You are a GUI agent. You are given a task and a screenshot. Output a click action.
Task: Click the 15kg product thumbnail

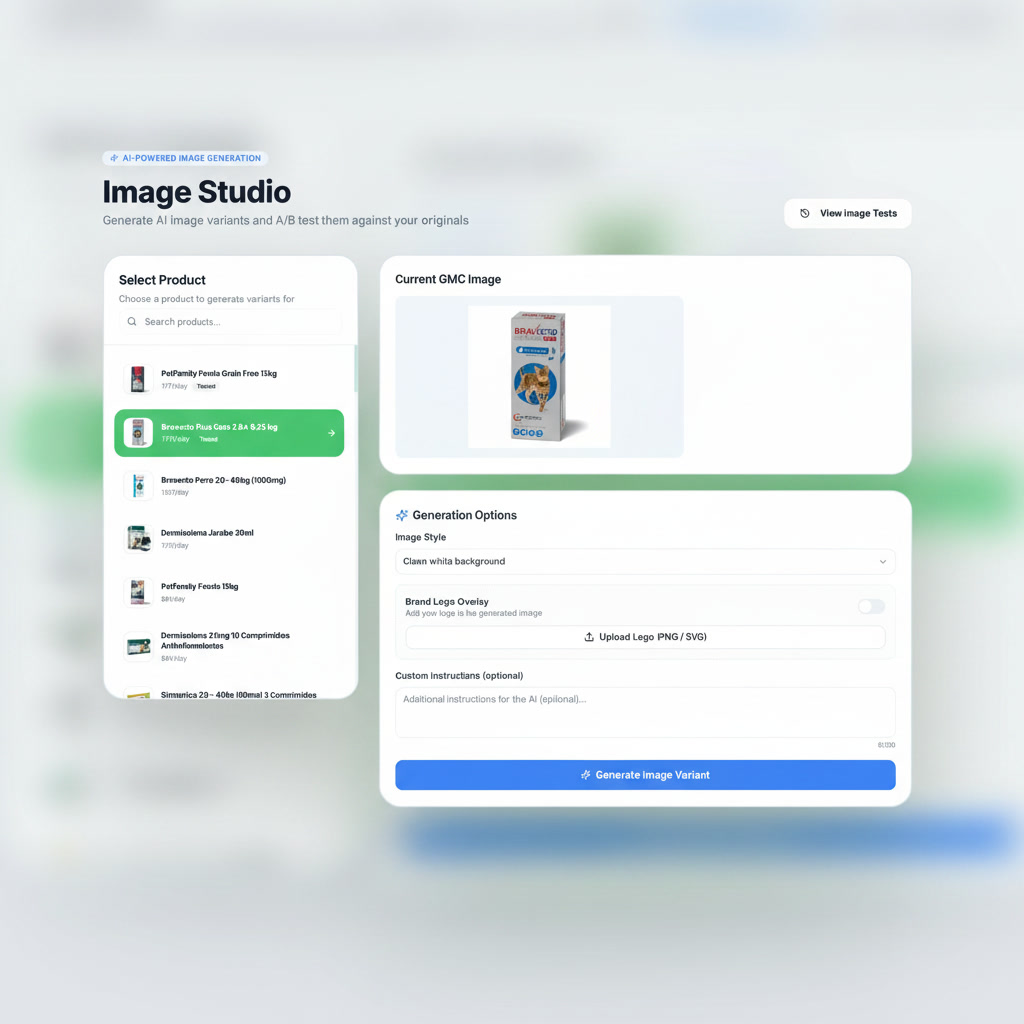tap(138, 592)
